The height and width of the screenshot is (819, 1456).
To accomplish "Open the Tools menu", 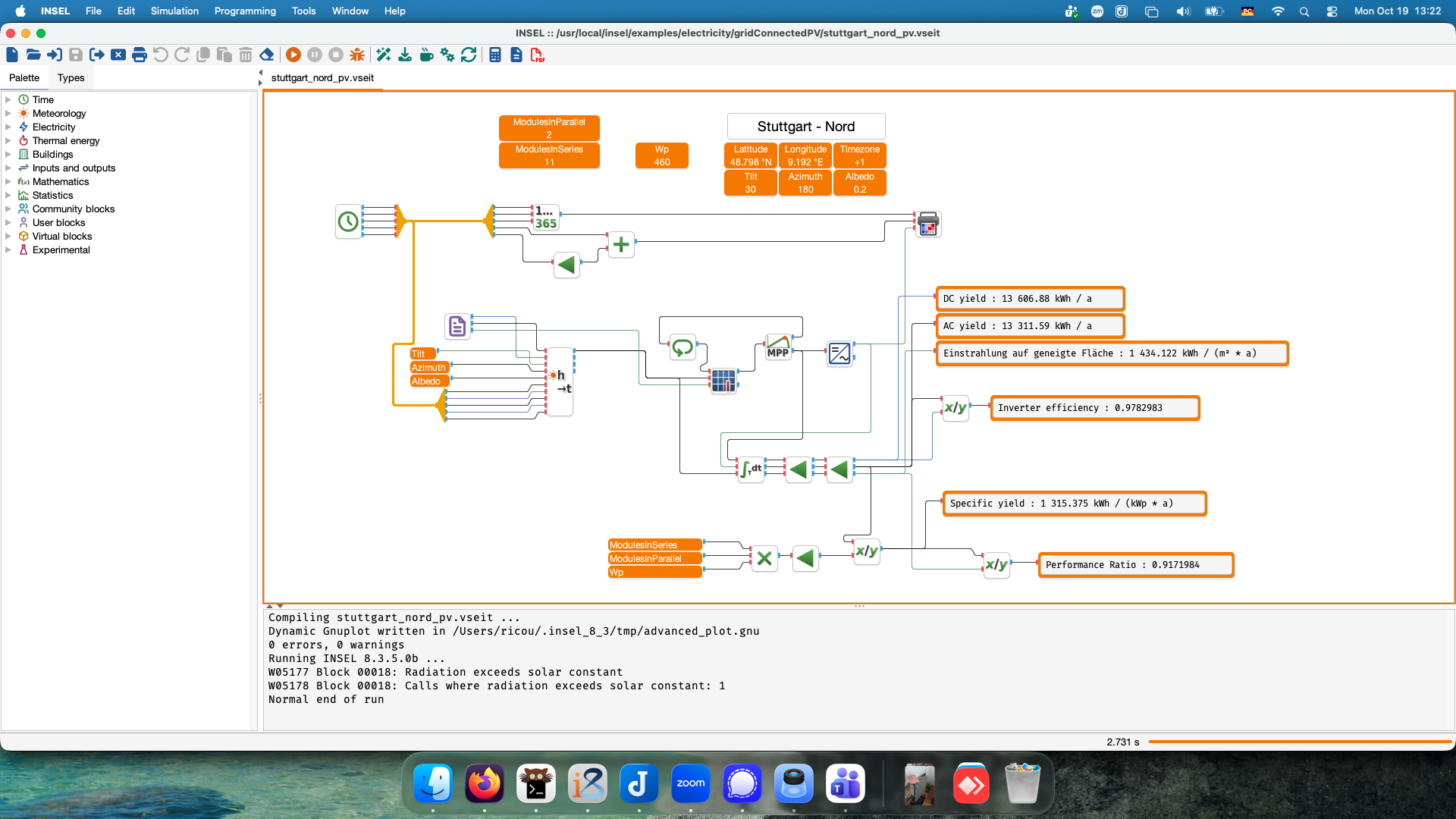I will tap(303, 11).
